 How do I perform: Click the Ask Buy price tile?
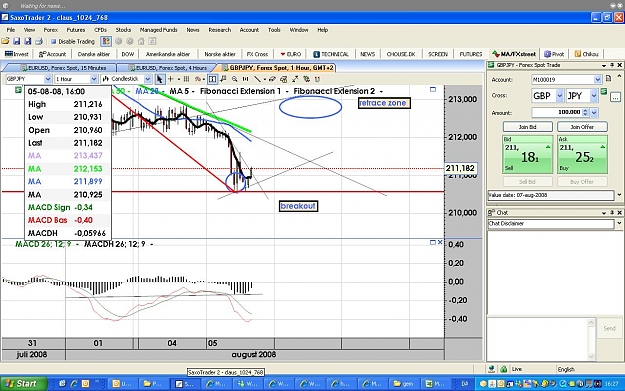582,154
